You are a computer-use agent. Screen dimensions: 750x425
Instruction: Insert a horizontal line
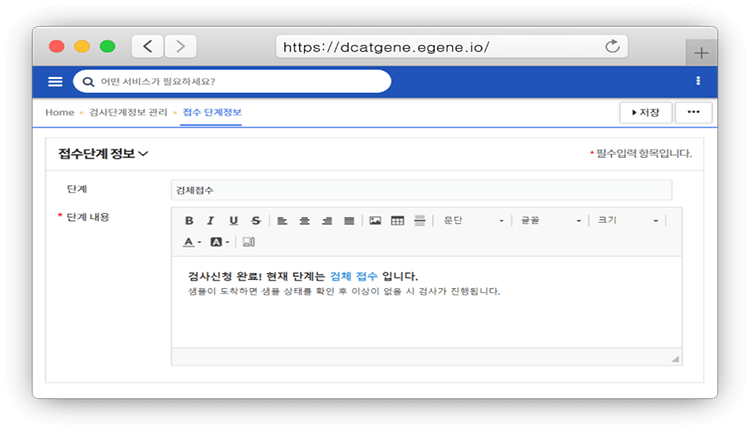click(420, 221)
